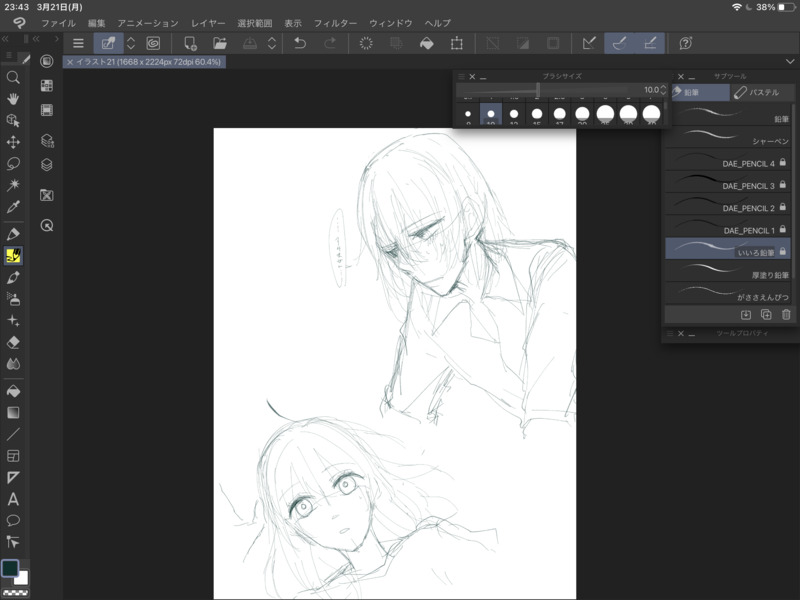Select the Eraser tool
This screenshot has height=600, width=800.
tap(13, 342)
